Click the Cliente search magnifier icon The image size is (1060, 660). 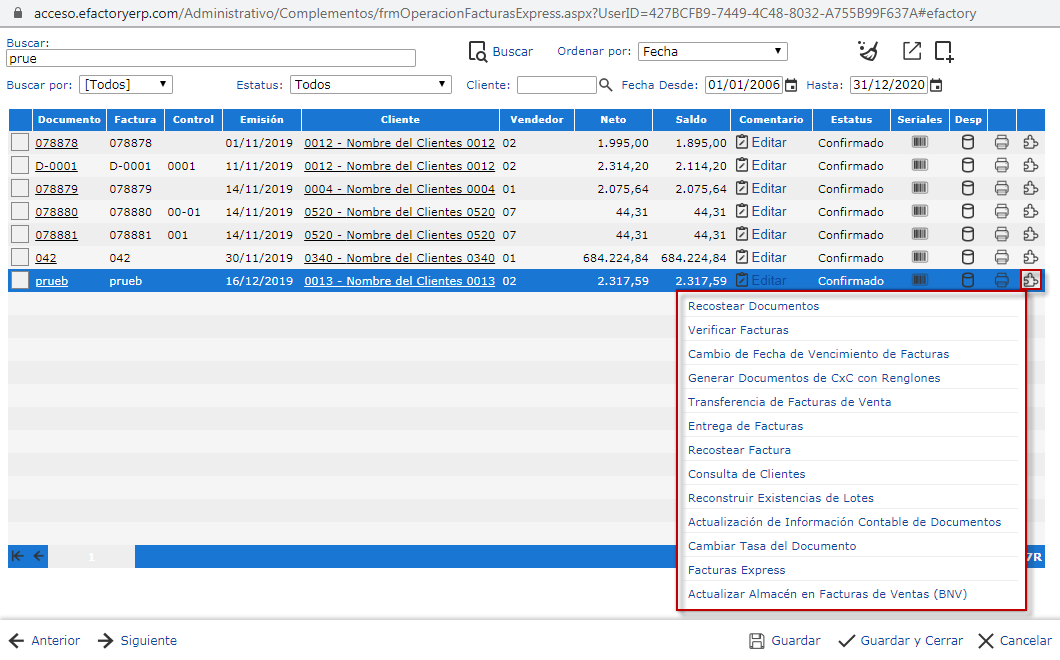tap(605, 85)
